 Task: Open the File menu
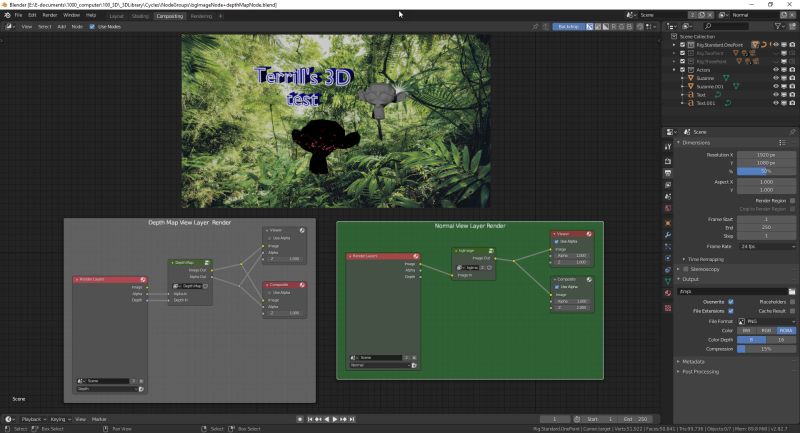(18, 15)
